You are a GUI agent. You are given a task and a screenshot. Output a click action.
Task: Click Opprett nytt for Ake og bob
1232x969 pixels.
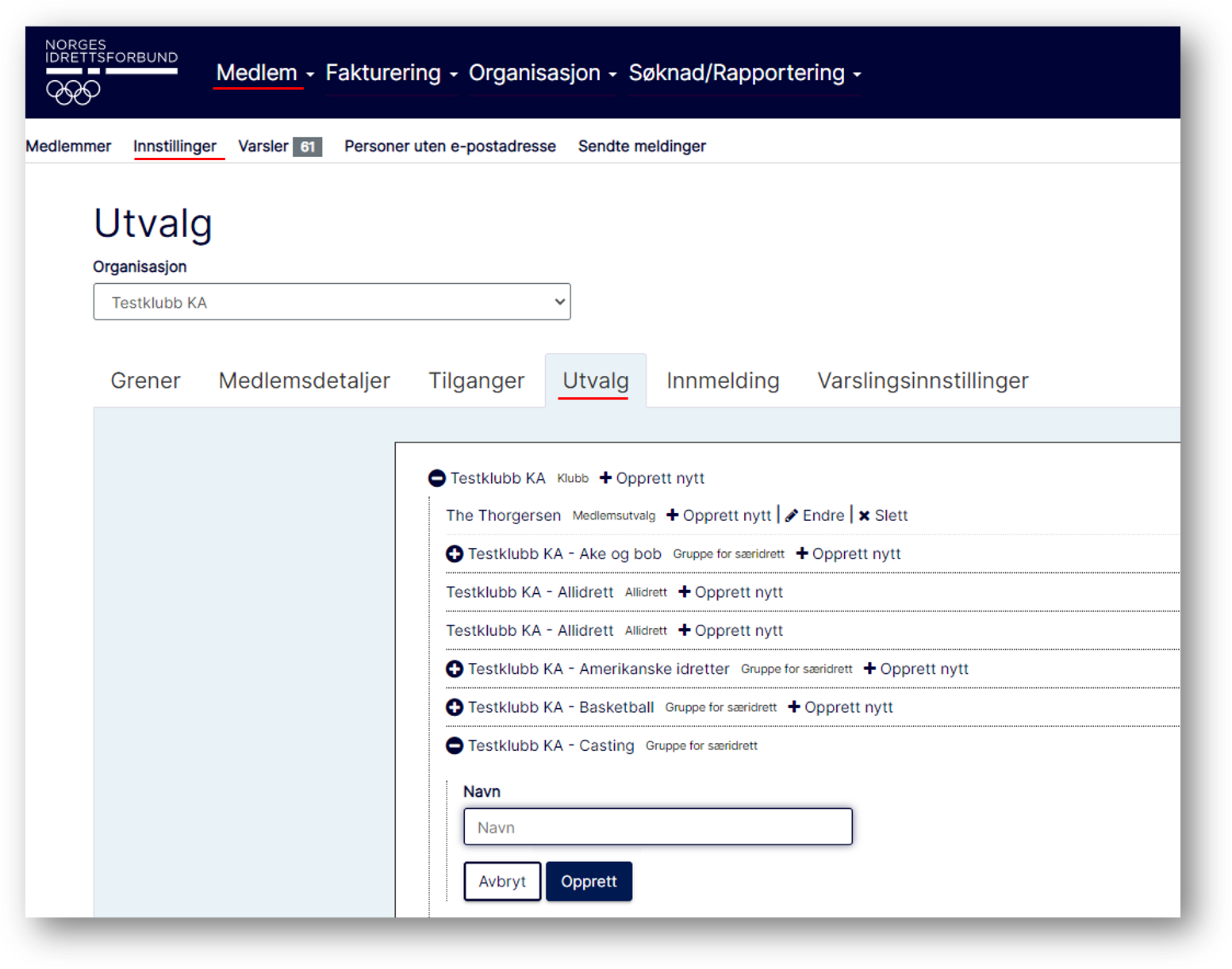pyautogui.click(x=848, y=554)
